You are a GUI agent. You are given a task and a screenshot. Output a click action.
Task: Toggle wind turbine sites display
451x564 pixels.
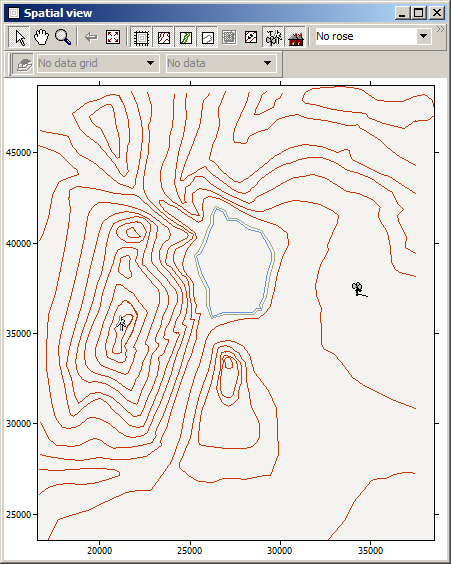273,37
